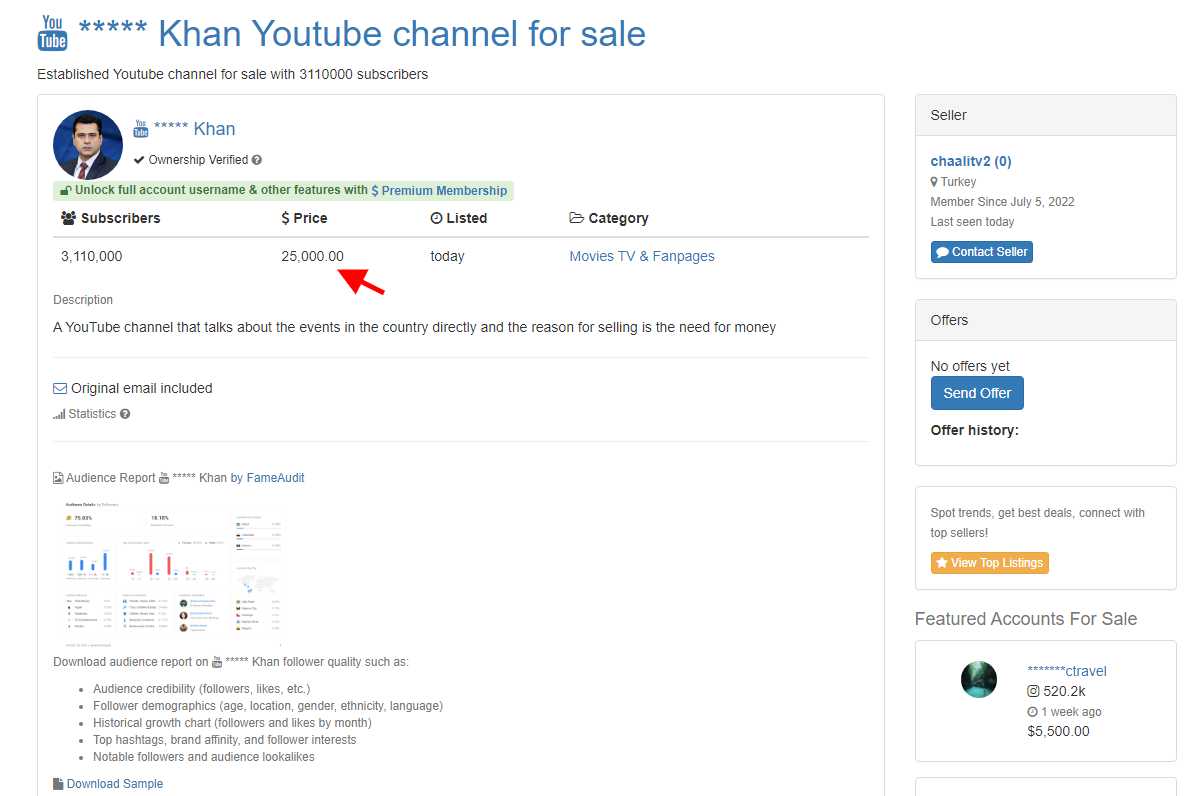The width and height of the screenshot is (1187, 796).
Task: Open seller profile chaalitv2 (0)
Action: (x=970, y=161)
